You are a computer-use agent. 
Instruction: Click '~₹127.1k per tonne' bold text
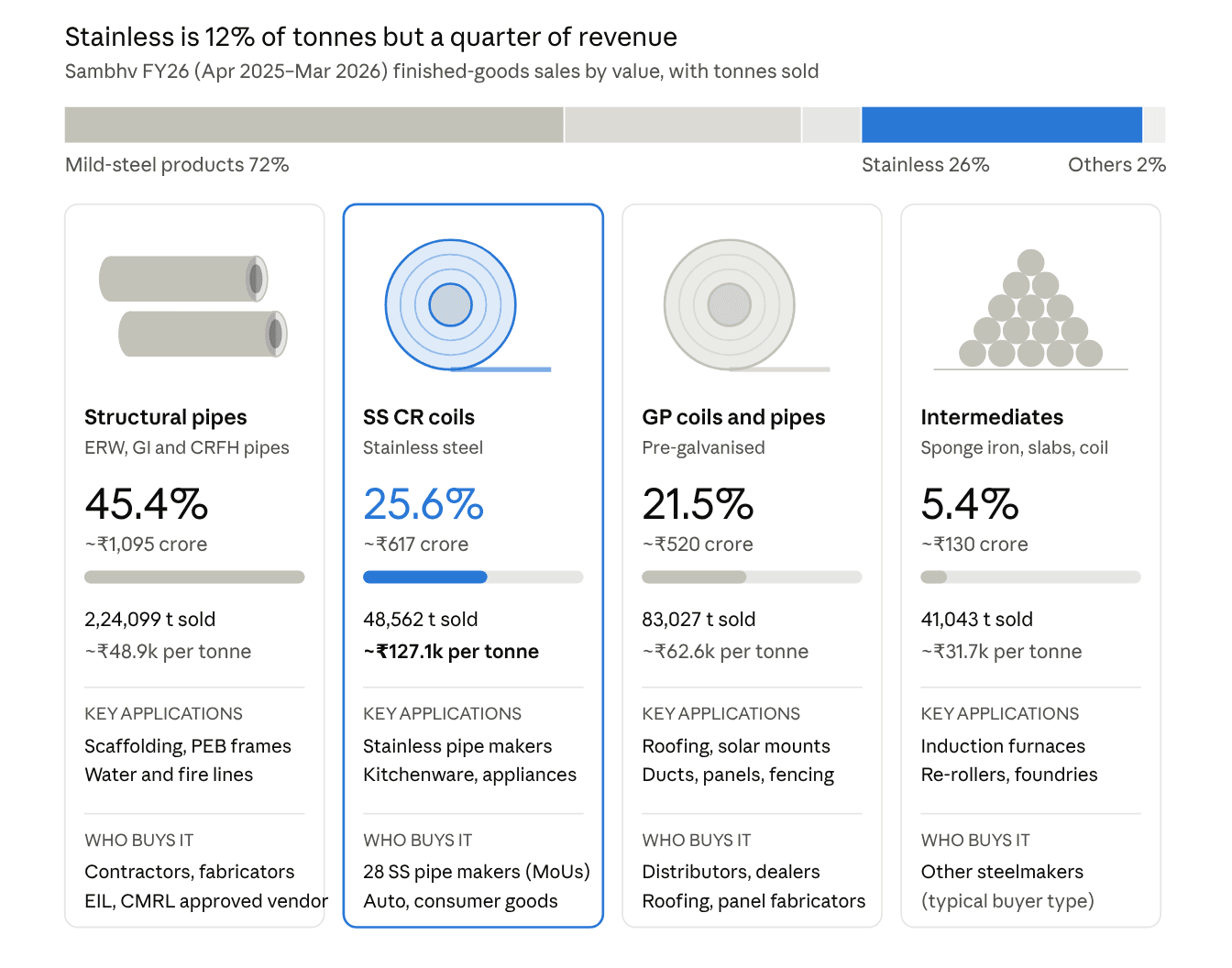click(451, 652)
